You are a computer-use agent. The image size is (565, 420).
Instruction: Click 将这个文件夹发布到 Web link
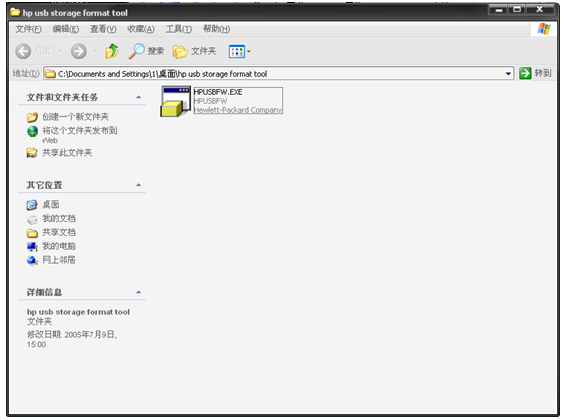[x=80, y=135]
